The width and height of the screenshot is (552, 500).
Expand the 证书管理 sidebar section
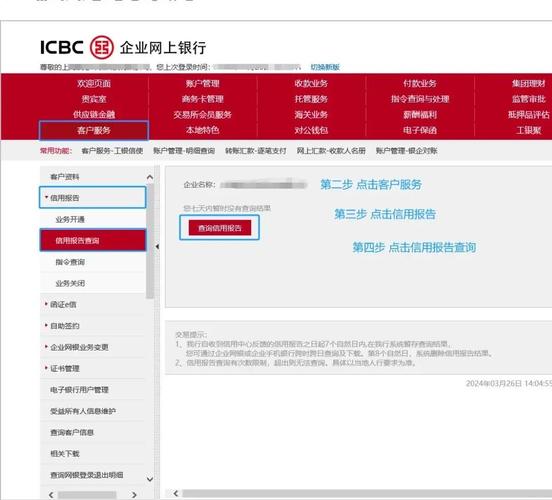(x=62, y=368)
